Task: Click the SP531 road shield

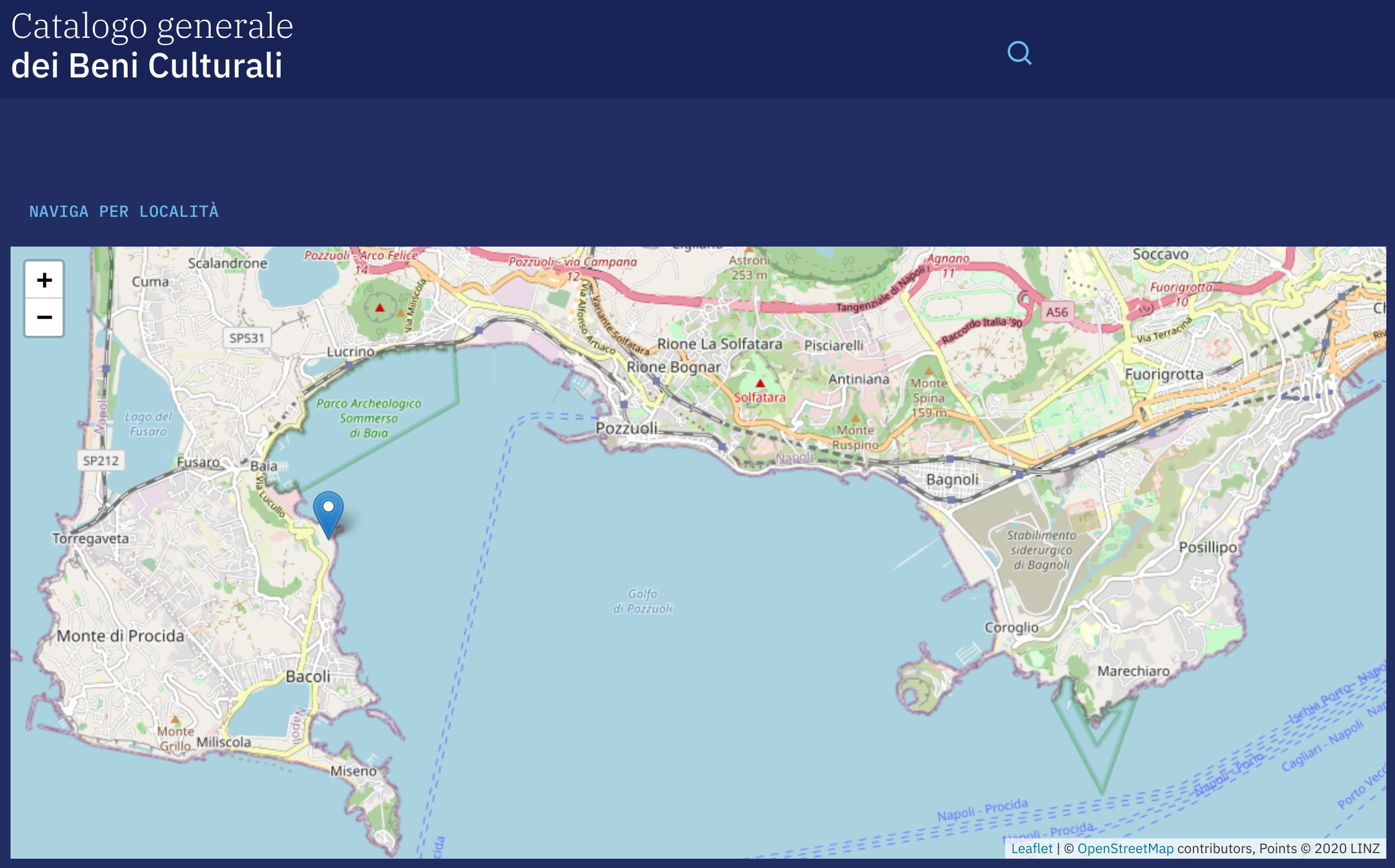Action: [247, 338]
